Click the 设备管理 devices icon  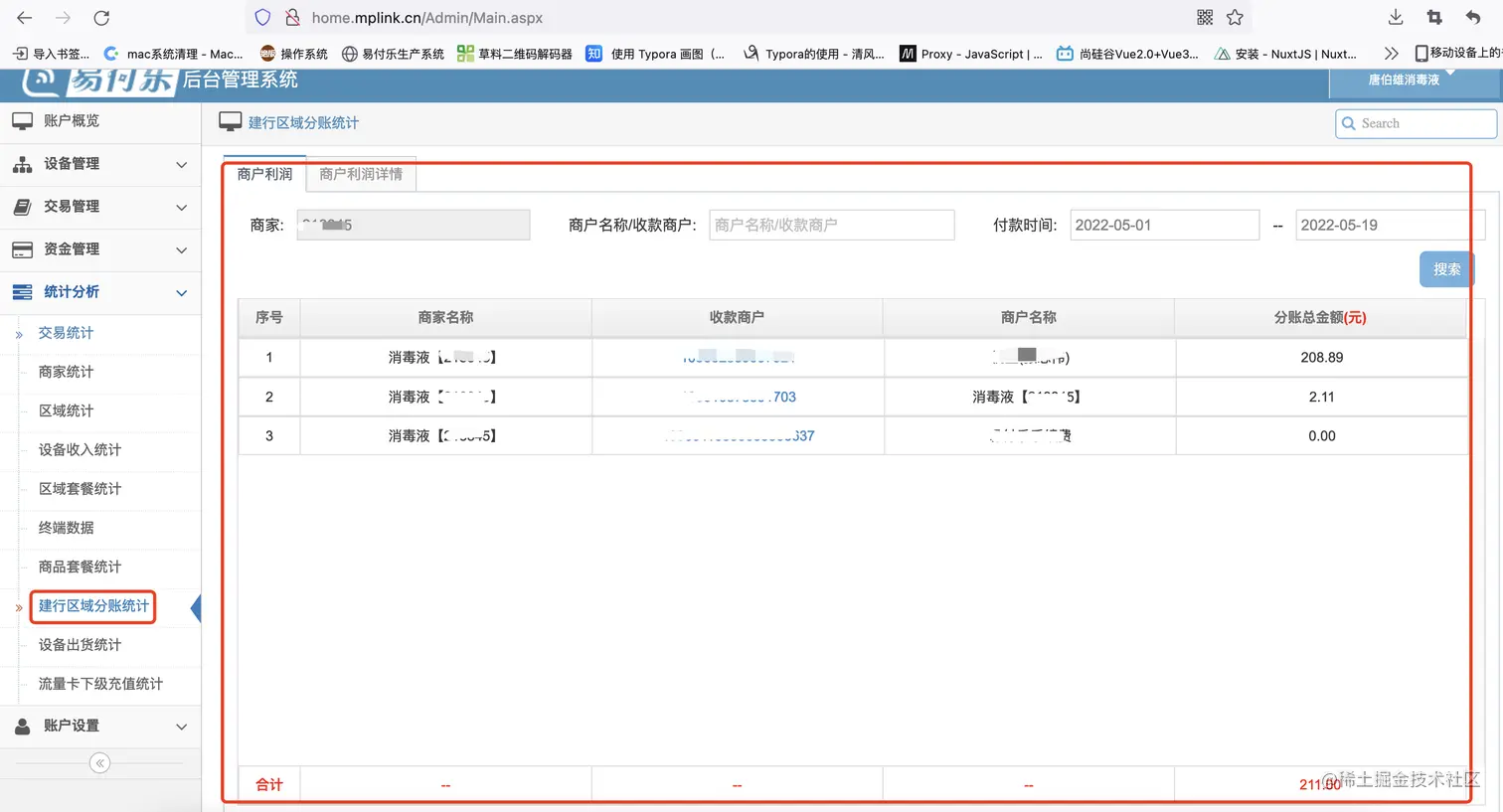(22, 164)
